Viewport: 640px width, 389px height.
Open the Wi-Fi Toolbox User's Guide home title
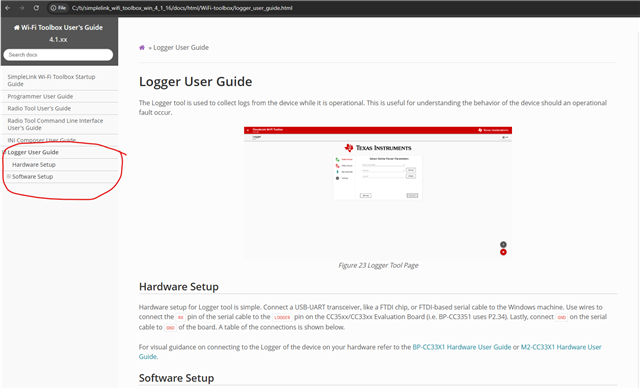pyautogui.click(x=58, y=27)
